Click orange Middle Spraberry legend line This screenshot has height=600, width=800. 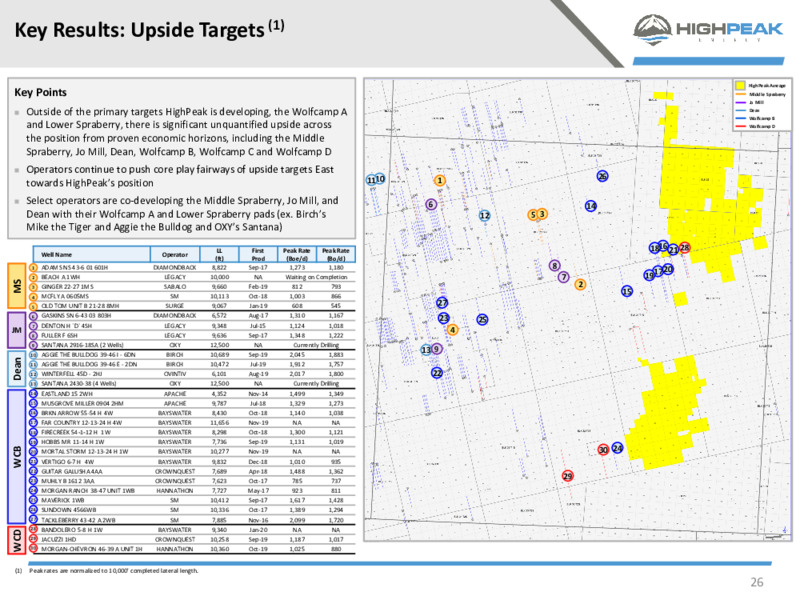(x=740, y=94)
